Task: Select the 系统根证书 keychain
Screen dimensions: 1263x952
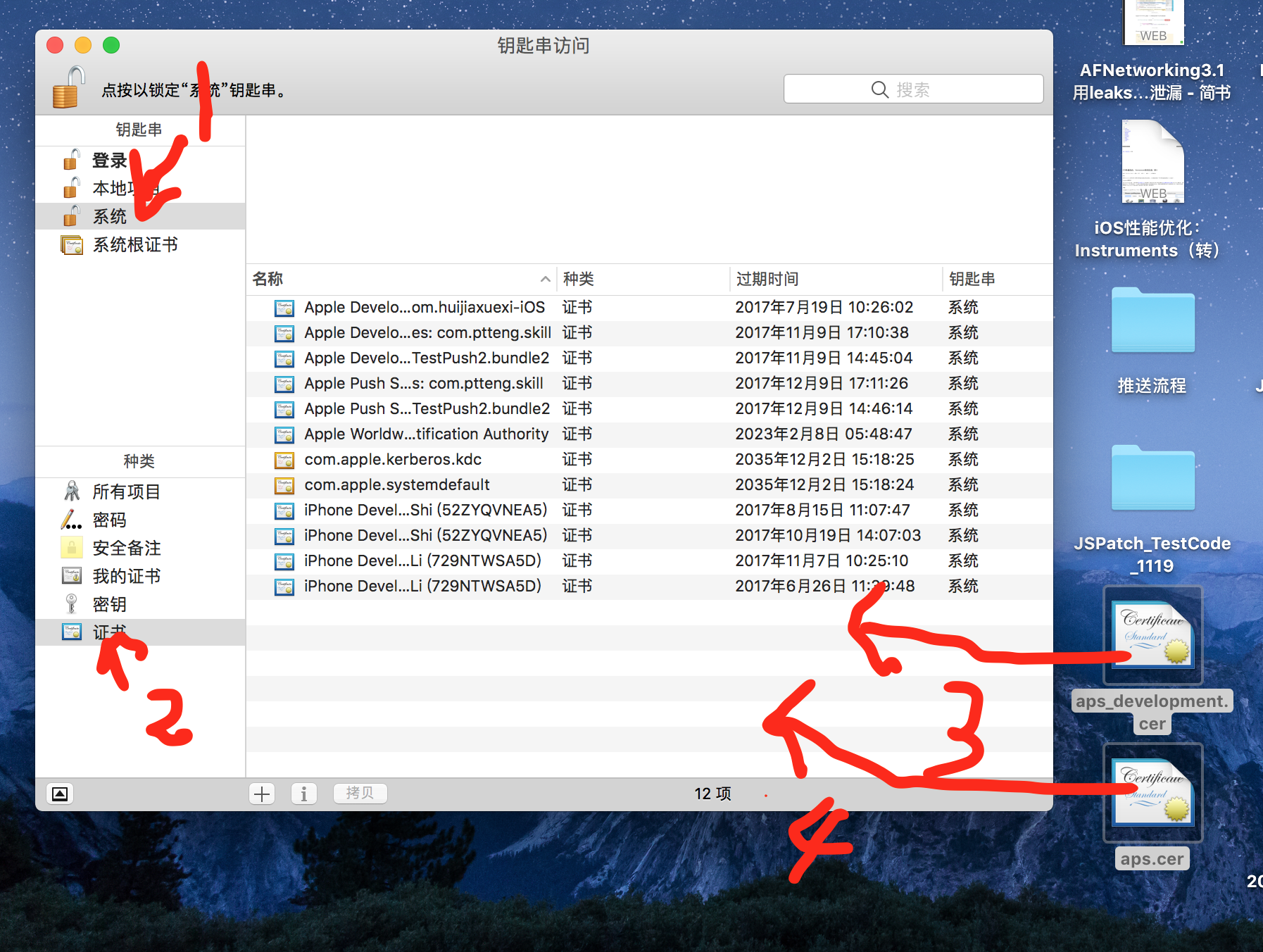Action: 134,245
